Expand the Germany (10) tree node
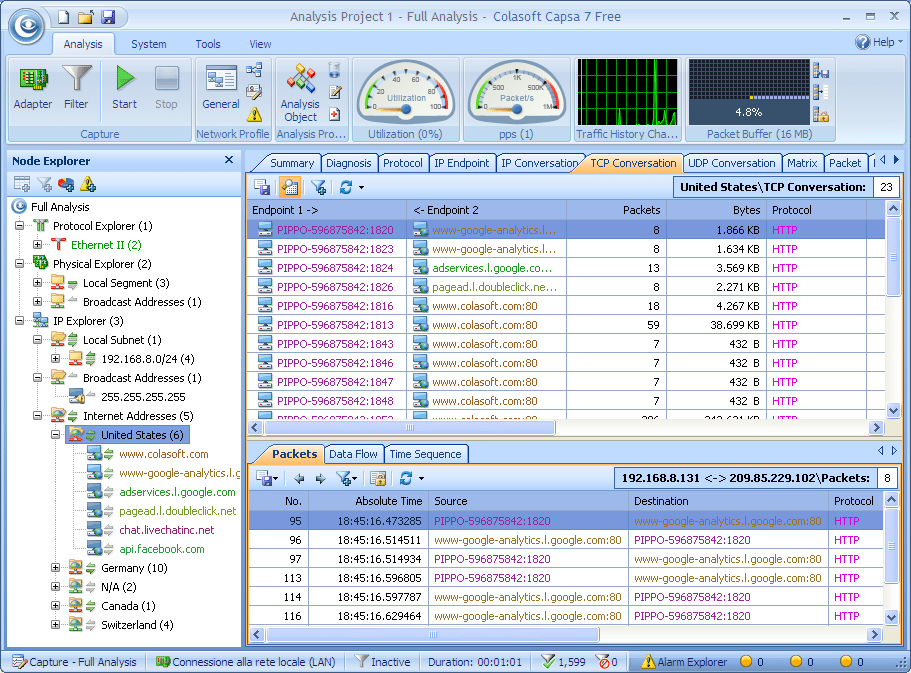This screenshot has height=673, width=911. pyautogui.click(x=57, y=568)
